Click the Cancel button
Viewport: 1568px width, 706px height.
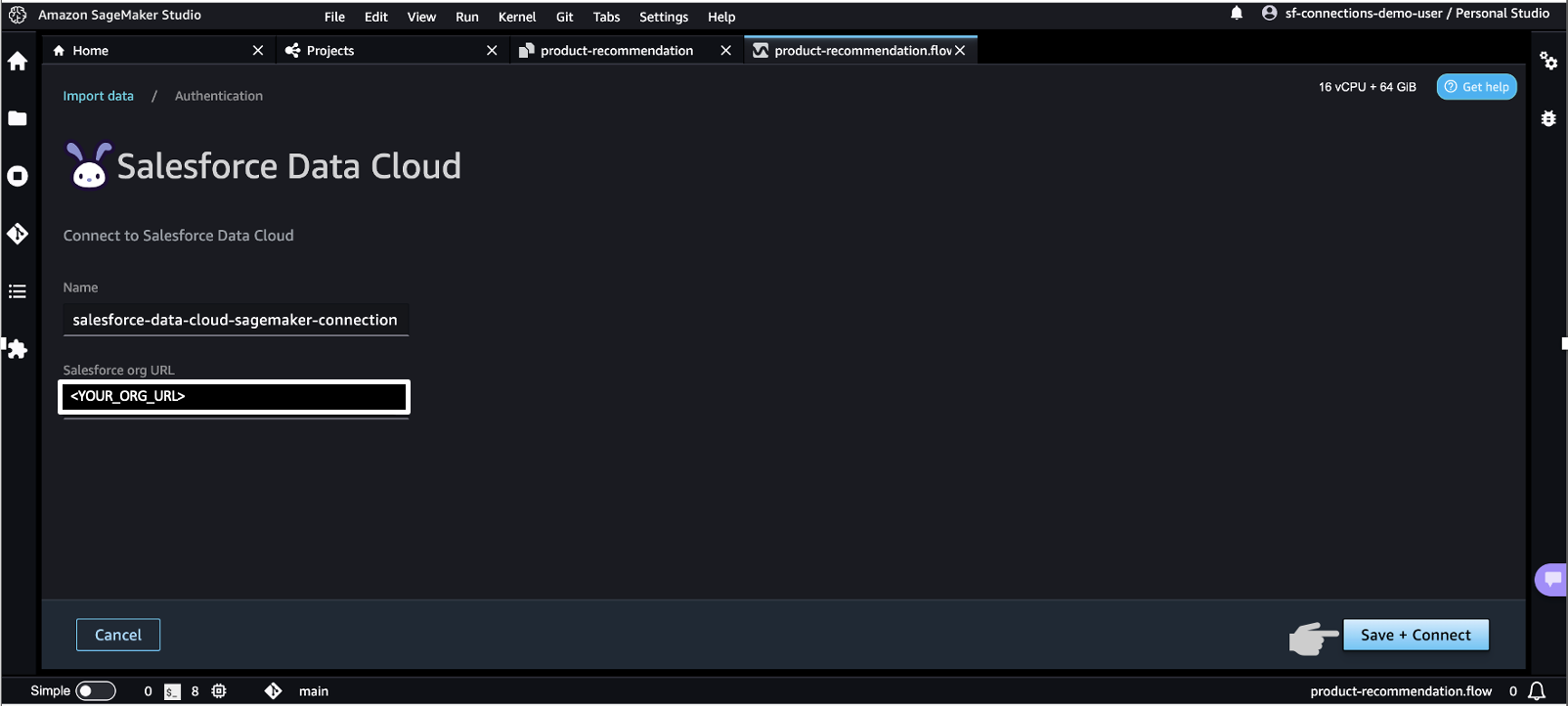[x=118, y=635]
